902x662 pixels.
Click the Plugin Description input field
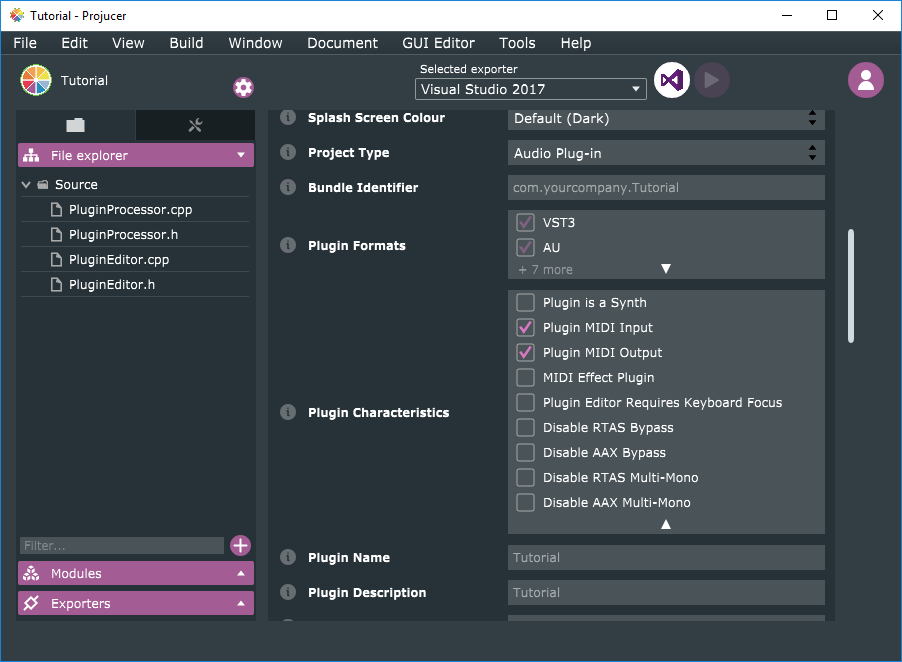[666, 592]
